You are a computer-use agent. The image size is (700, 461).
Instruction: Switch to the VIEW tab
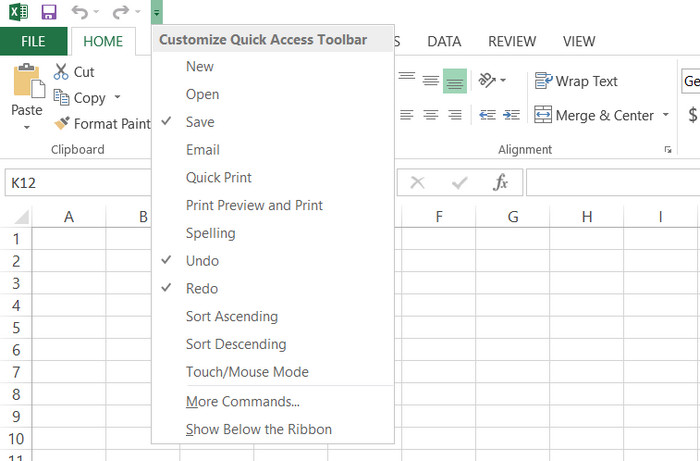click(579, 41)
